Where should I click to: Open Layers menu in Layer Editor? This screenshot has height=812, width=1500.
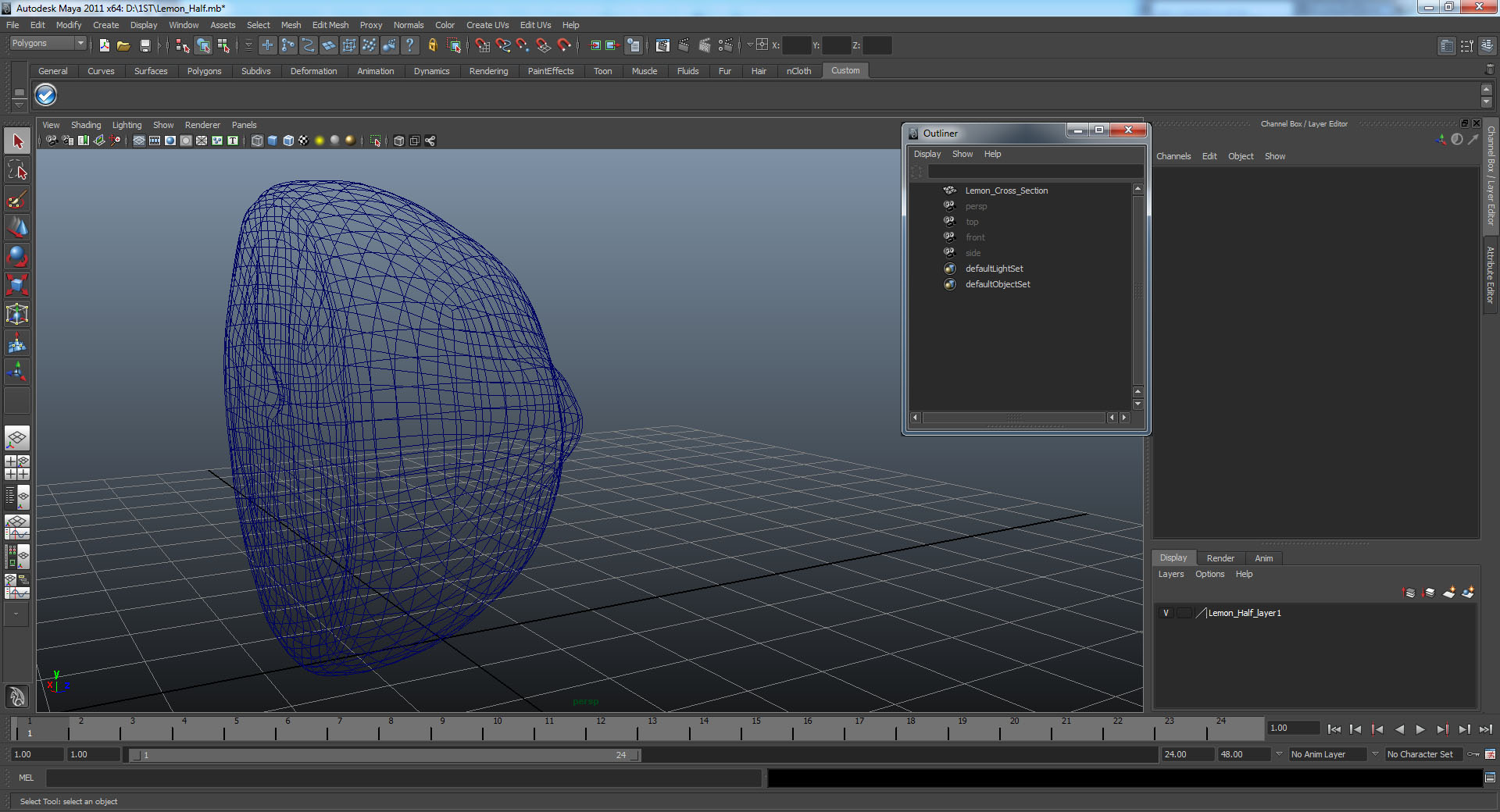coord(1171,574)
